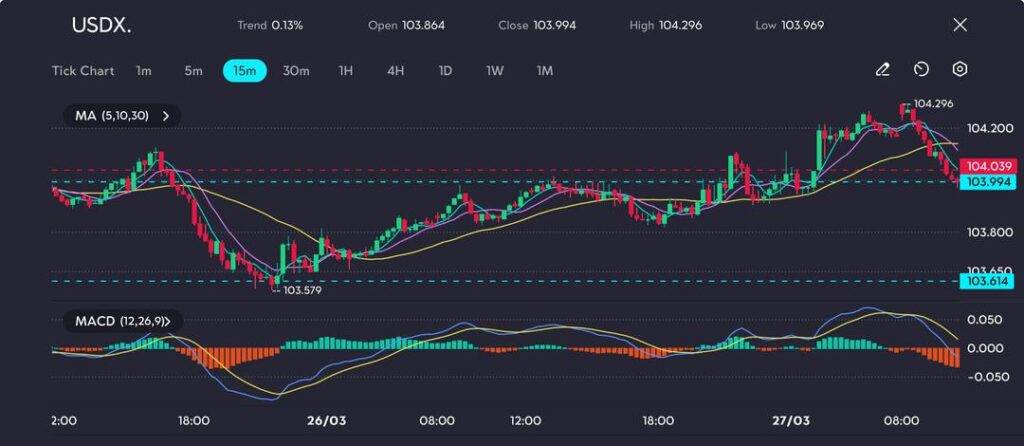Choose the 30m timeframe
Image resolution: width=1024 pixels, height=446 pixels.
coord(296,71)
